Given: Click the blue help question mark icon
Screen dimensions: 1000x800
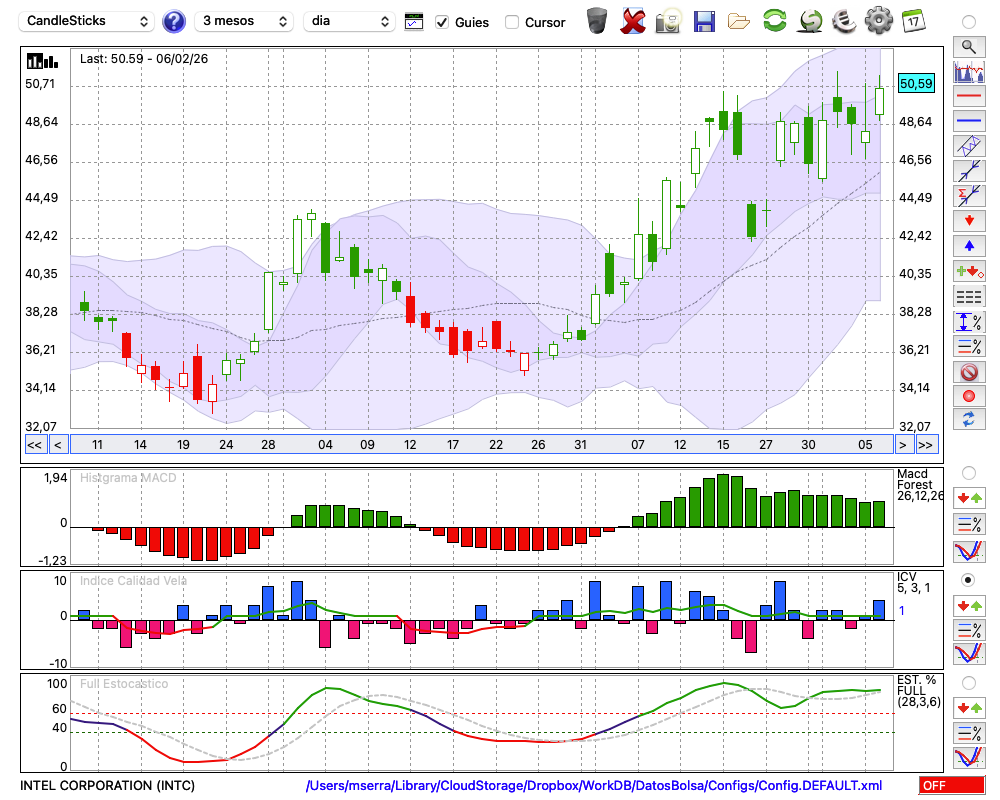Looking at the screenshot, I should [x=174, y=21].
